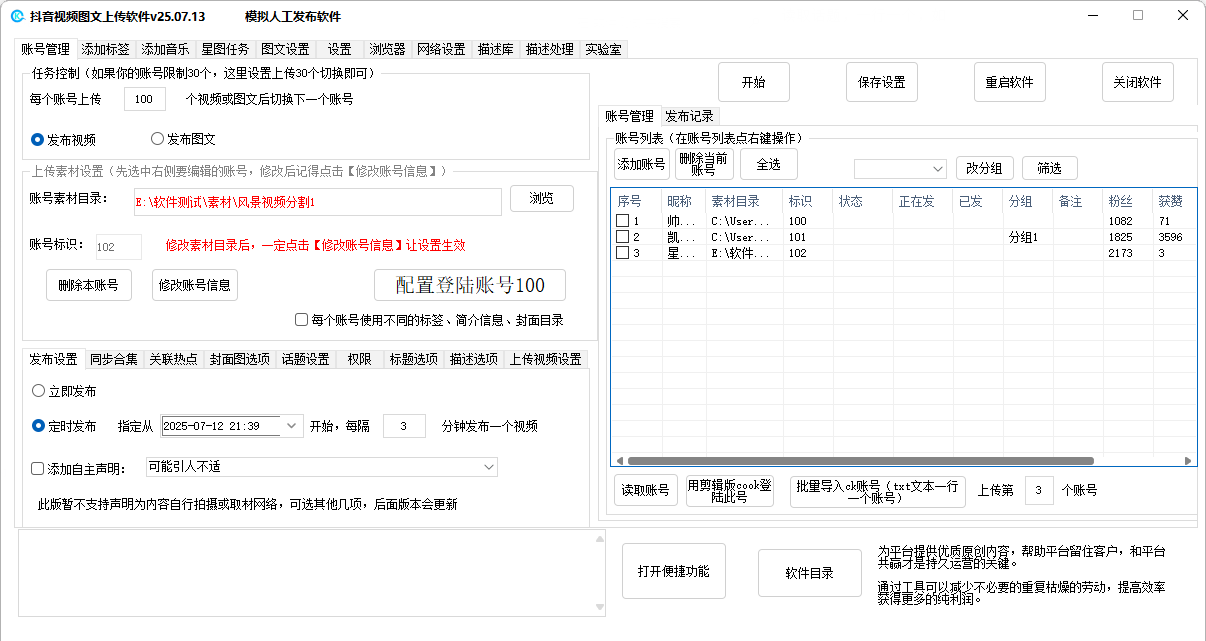Click the 账号素材目录 path field
1206x641 pixels.
(x=316, y=202)
